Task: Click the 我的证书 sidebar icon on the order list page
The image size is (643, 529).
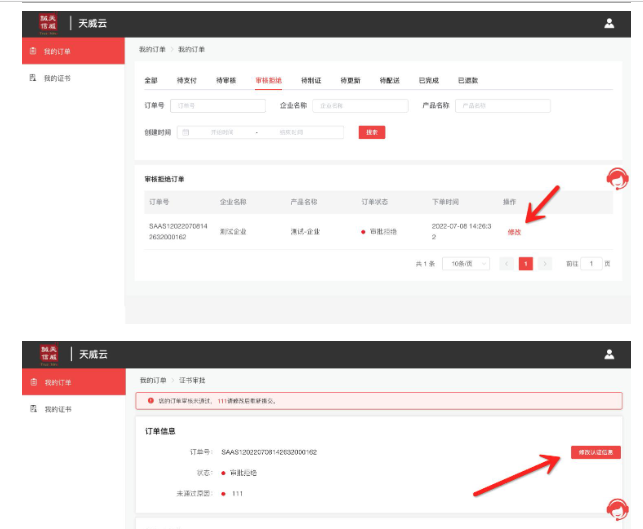Action: (x=33, y=78)
